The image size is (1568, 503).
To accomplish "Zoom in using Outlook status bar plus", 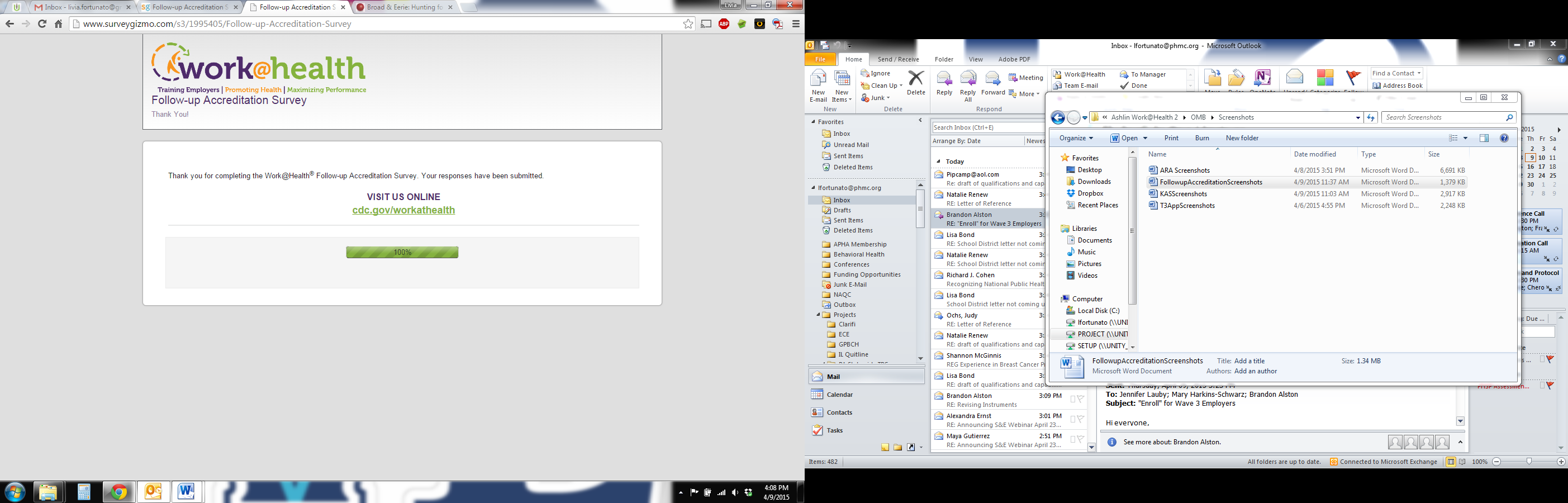I will tap(1561, 462).
